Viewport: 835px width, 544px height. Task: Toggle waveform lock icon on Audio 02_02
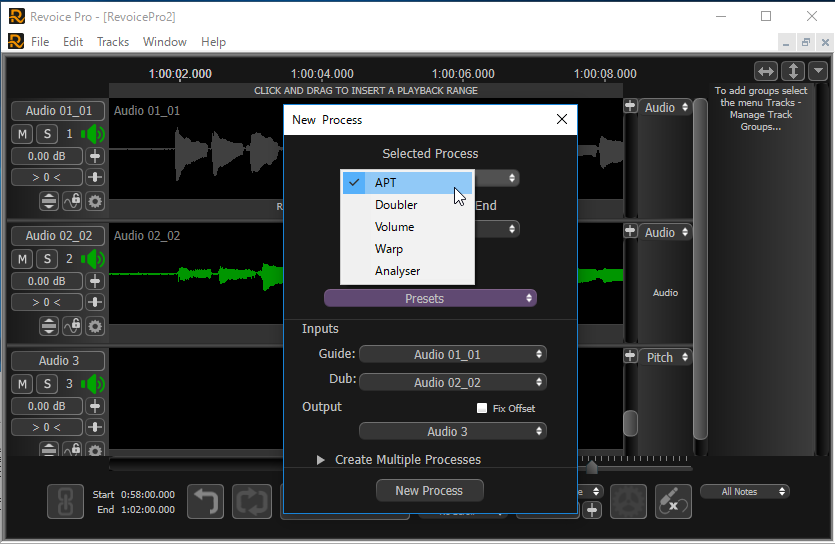[x=72, y=326]
